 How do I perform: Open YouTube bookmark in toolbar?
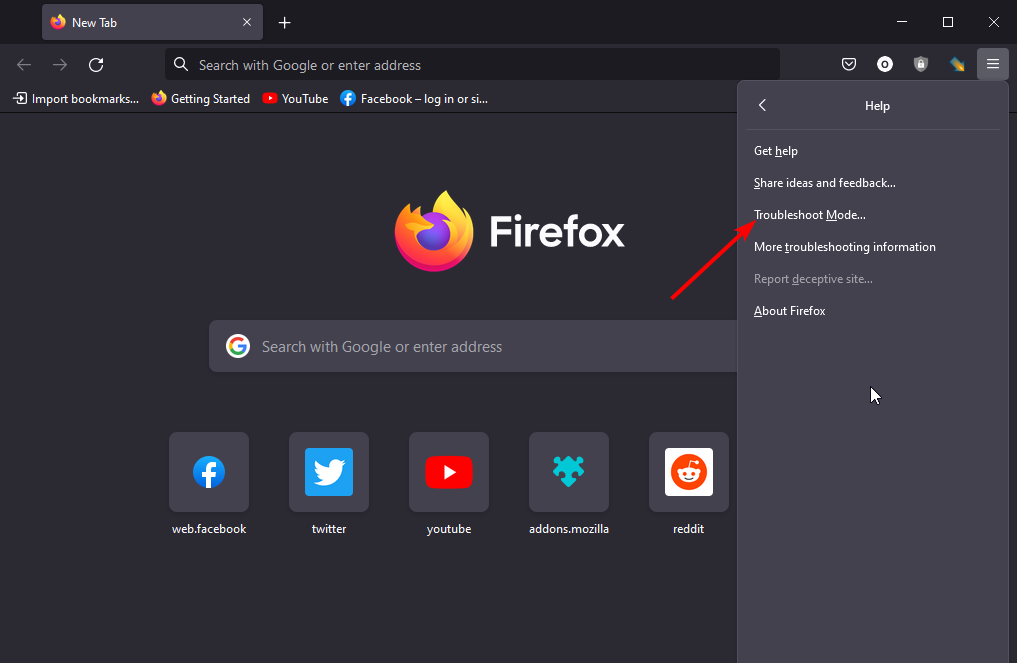296,99
